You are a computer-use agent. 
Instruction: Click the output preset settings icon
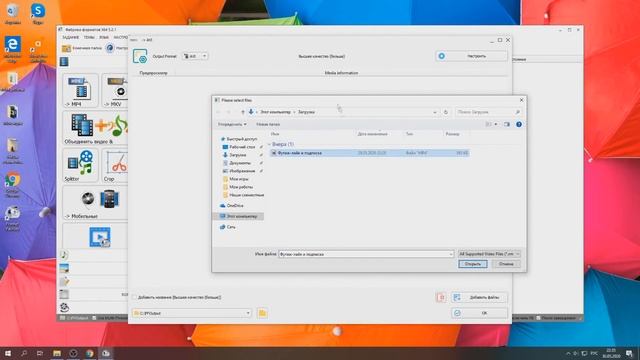point(140,56)
